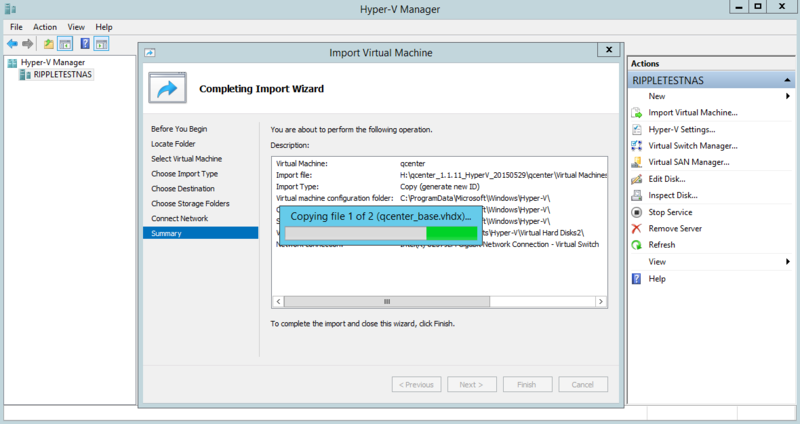Click the Help icon in Actions pane

point(637,279)
